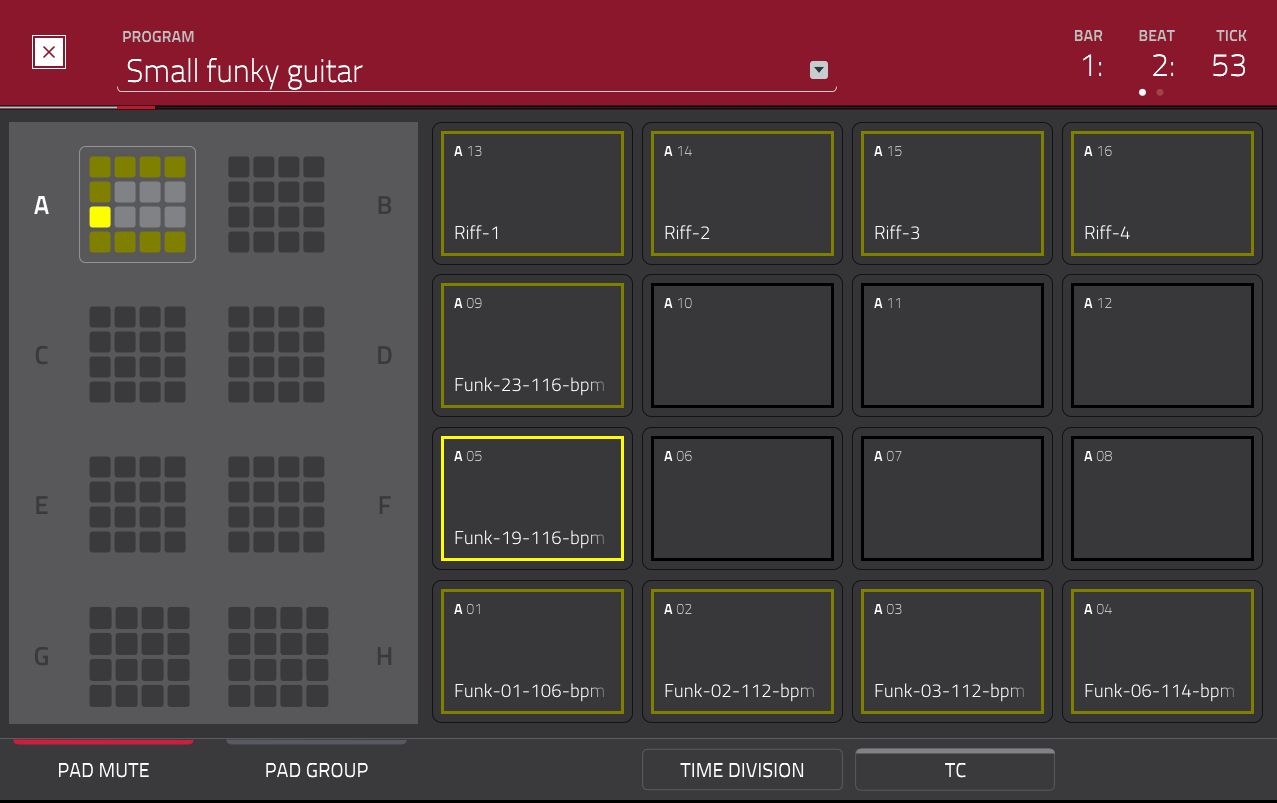The image size is (1277, 803).
Task: Select pad bank D mini grid
Action: (x=276, y=355)
